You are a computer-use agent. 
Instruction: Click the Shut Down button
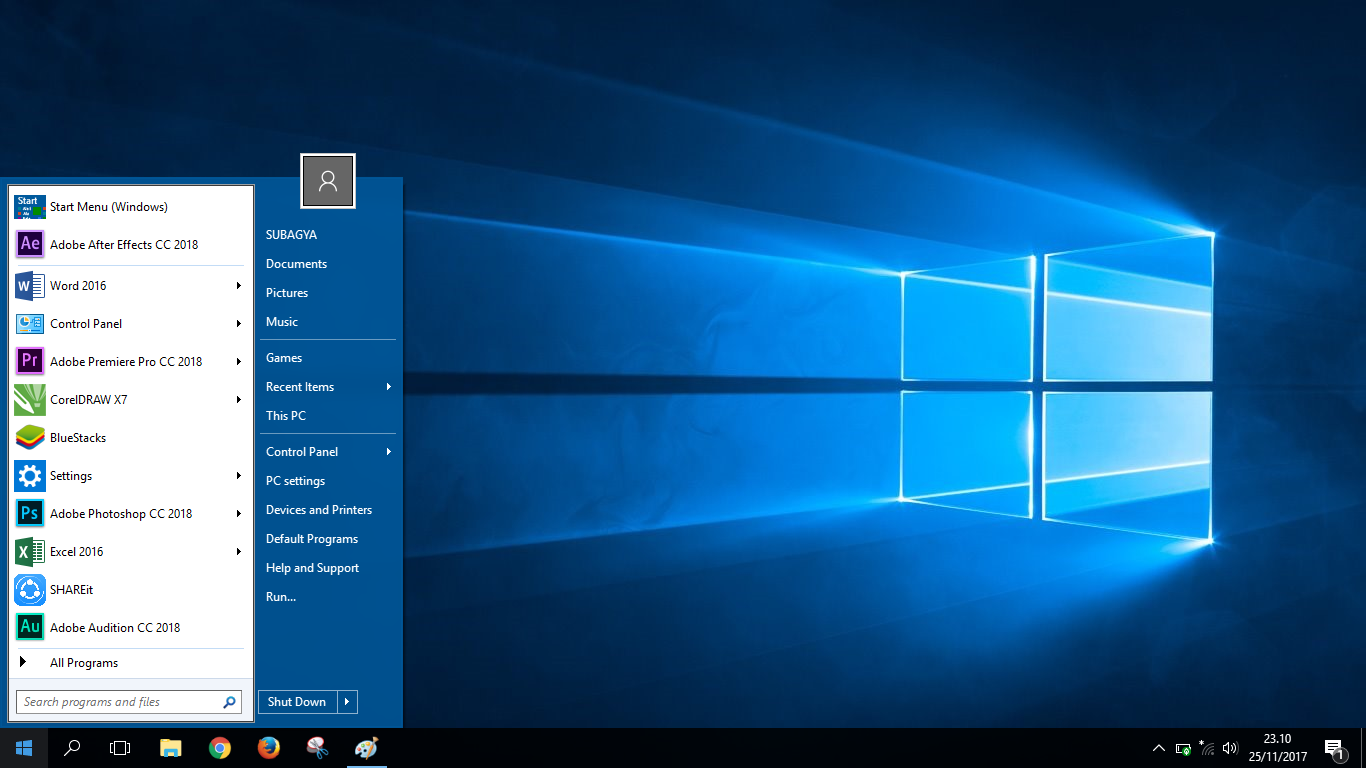297,702
